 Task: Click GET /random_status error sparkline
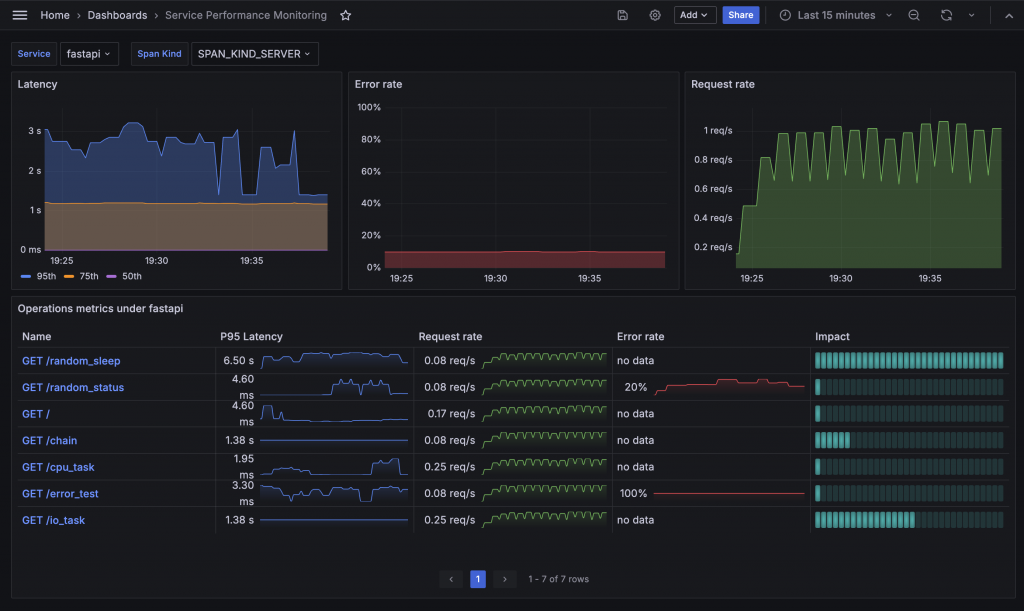tap(729, 386)
